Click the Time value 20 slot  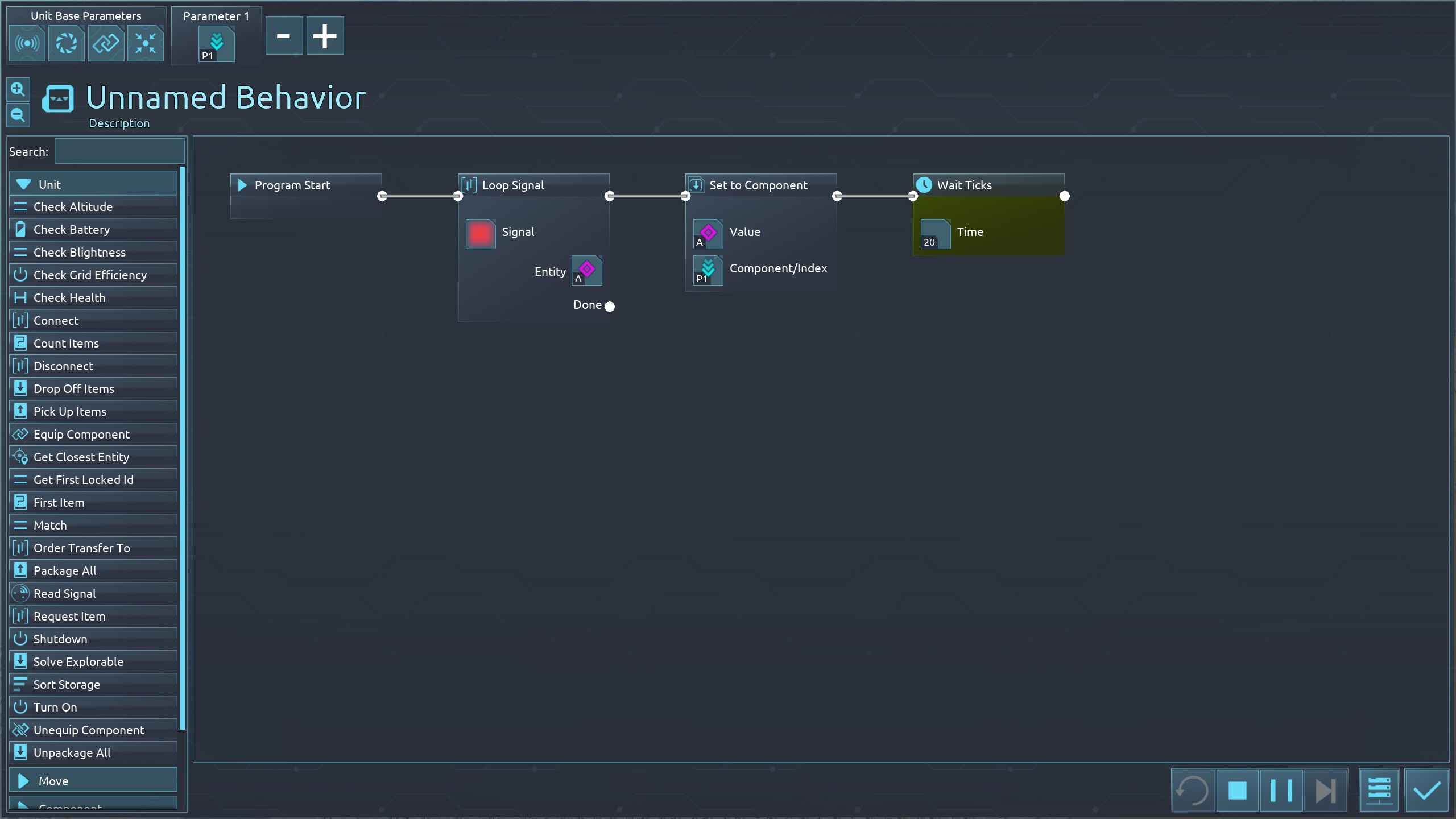(x=935, y=234)
